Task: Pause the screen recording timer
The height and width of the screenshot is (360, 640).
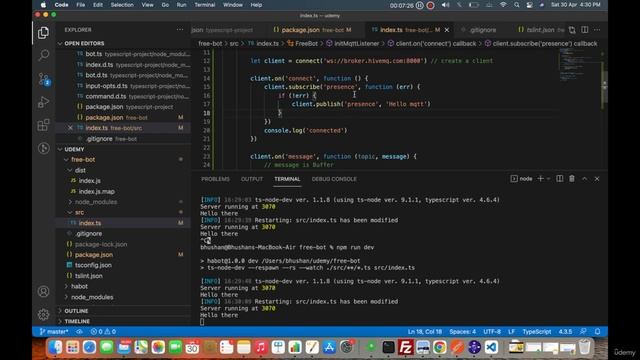Action: pos(420,5)
